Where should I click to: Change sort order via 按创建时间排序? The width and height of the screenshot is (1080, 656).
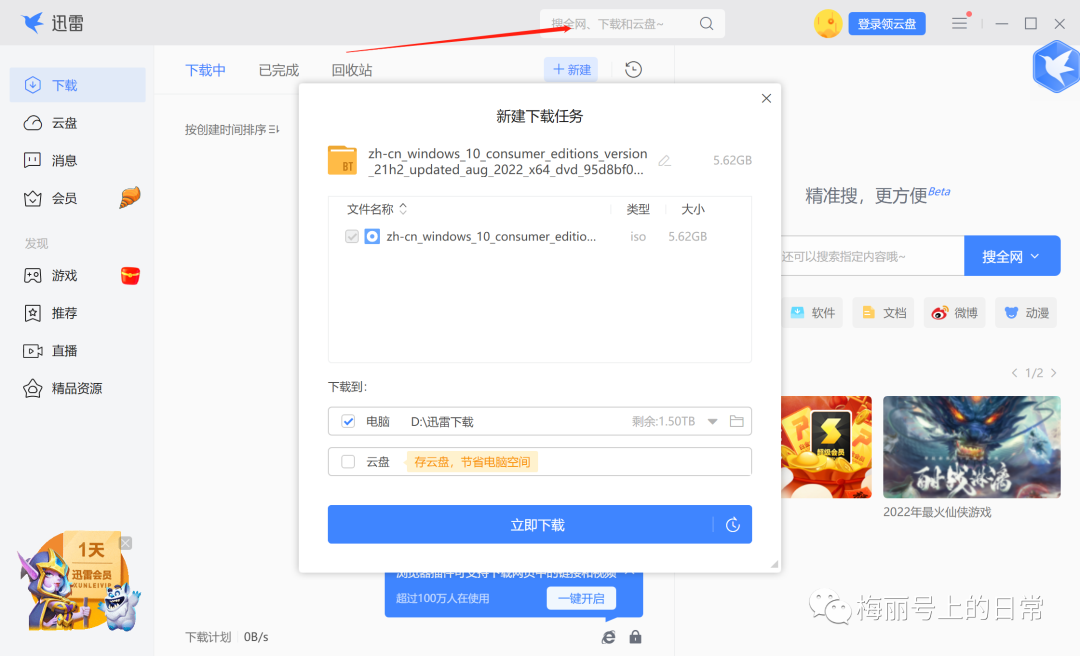pos(232,130)
